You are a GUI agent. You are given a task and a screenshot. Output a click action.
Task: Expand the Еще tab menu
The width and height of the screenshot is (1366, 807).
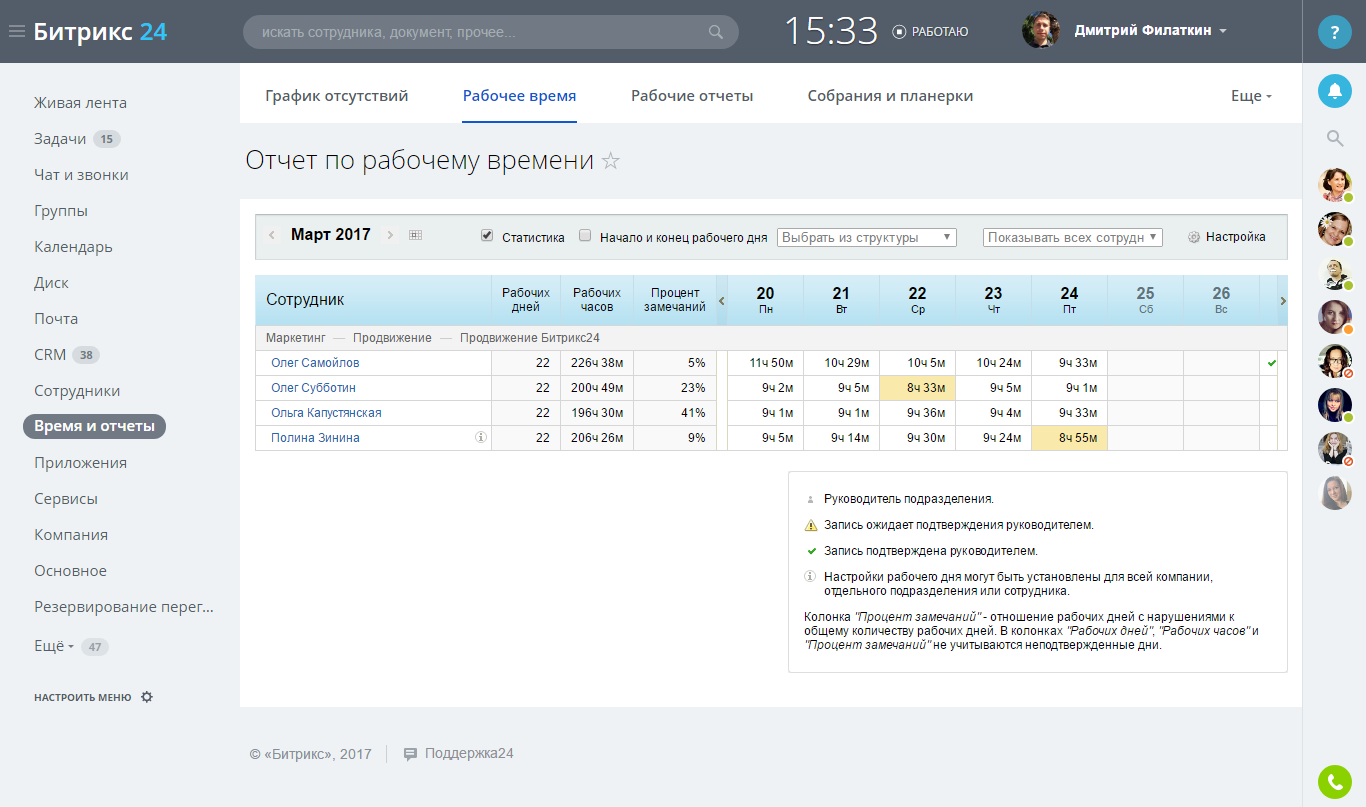[1251, 96]
